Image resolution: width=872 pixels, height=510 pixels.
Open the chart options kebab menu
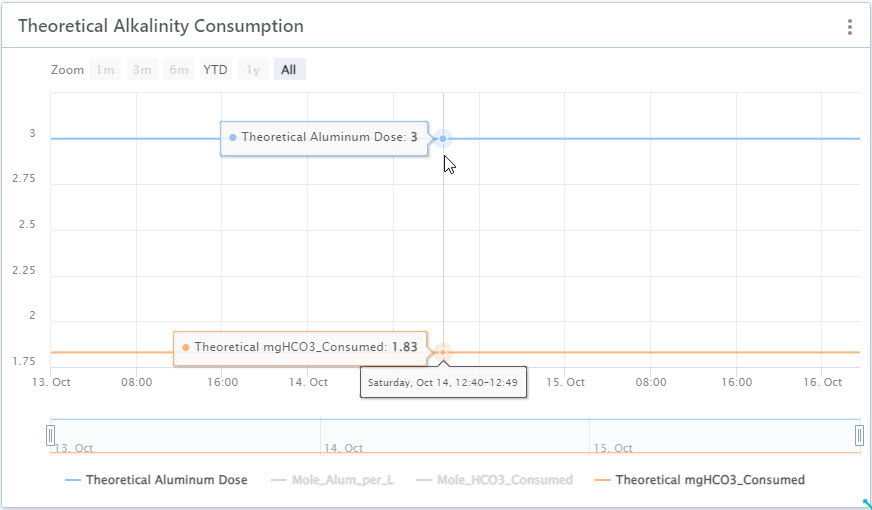pyautogui.click(x=849, y=27)
